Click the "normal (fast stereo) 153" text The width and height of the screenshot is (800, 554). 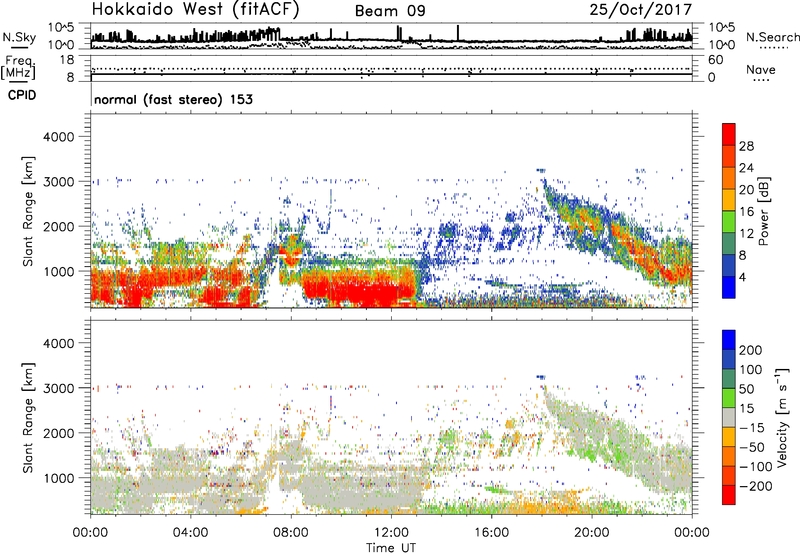coord(173,99)
